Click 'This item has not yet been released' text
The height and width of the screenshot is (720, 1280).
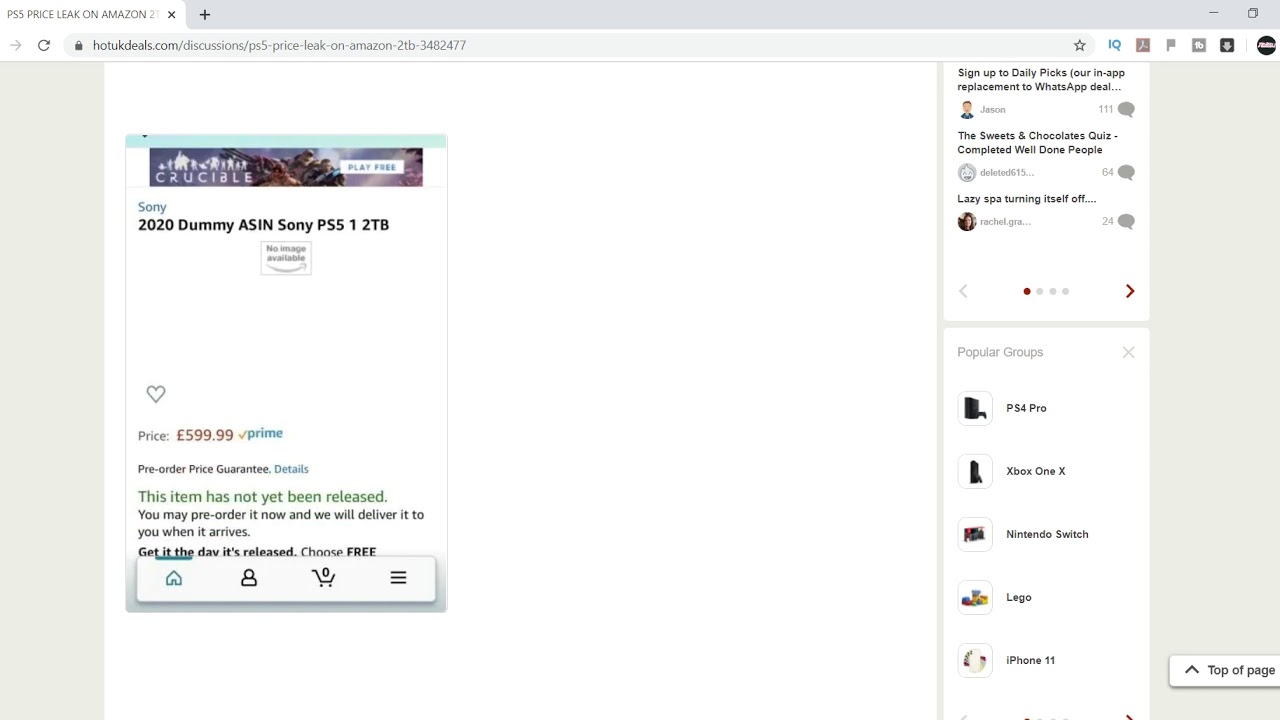coord(262,497)
